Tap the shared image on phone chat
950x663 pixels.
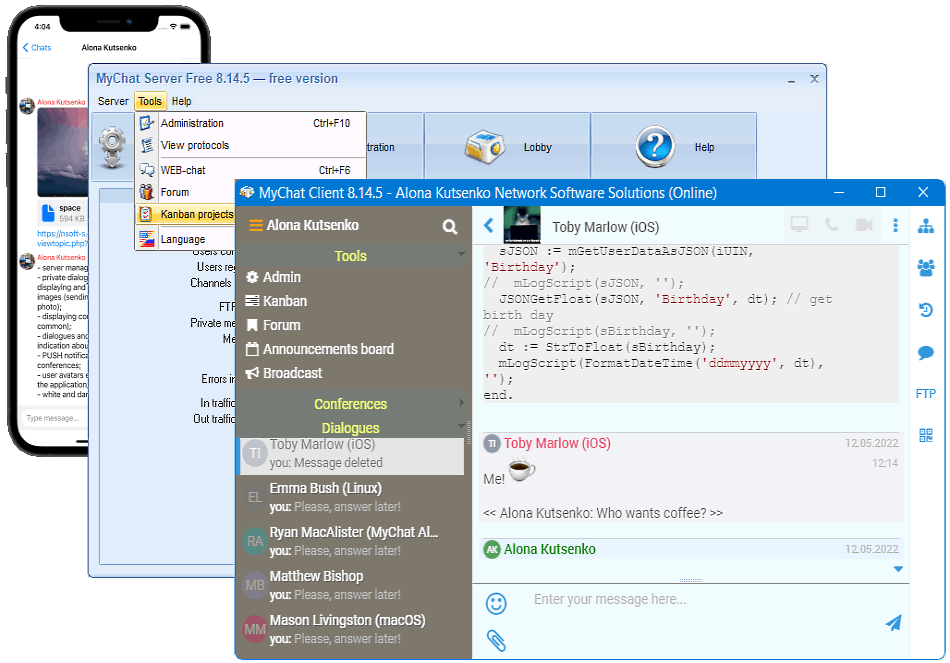(x=63, y=152)
